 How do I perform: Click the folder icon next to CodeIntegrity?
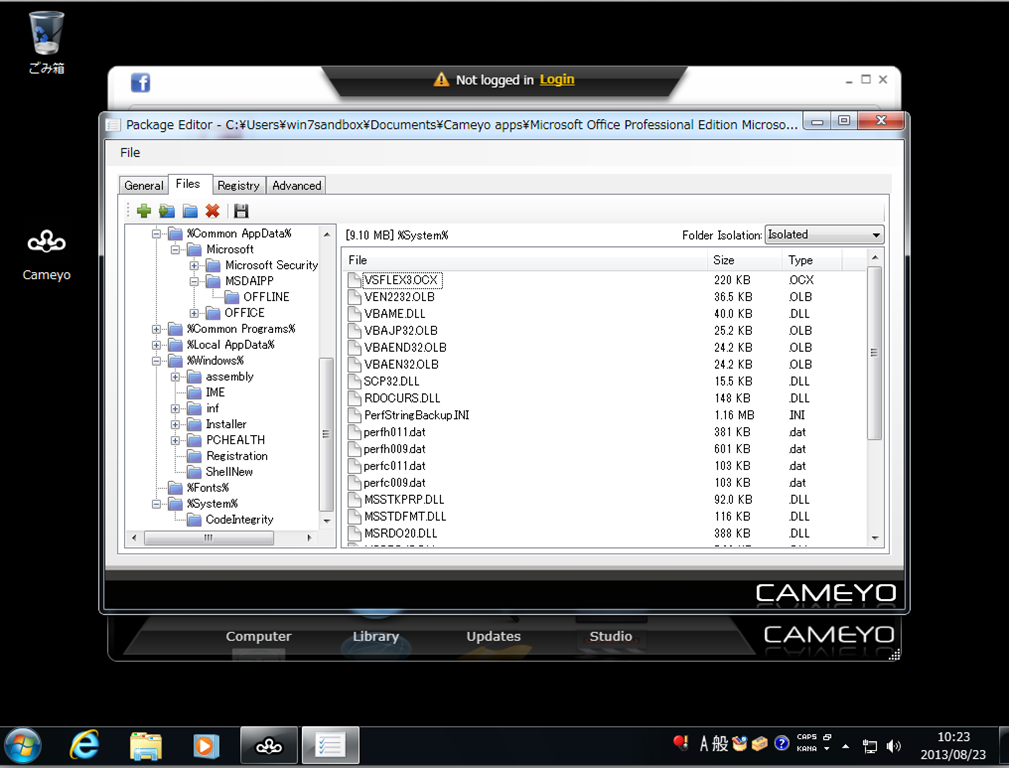click(x=194, y=520)
